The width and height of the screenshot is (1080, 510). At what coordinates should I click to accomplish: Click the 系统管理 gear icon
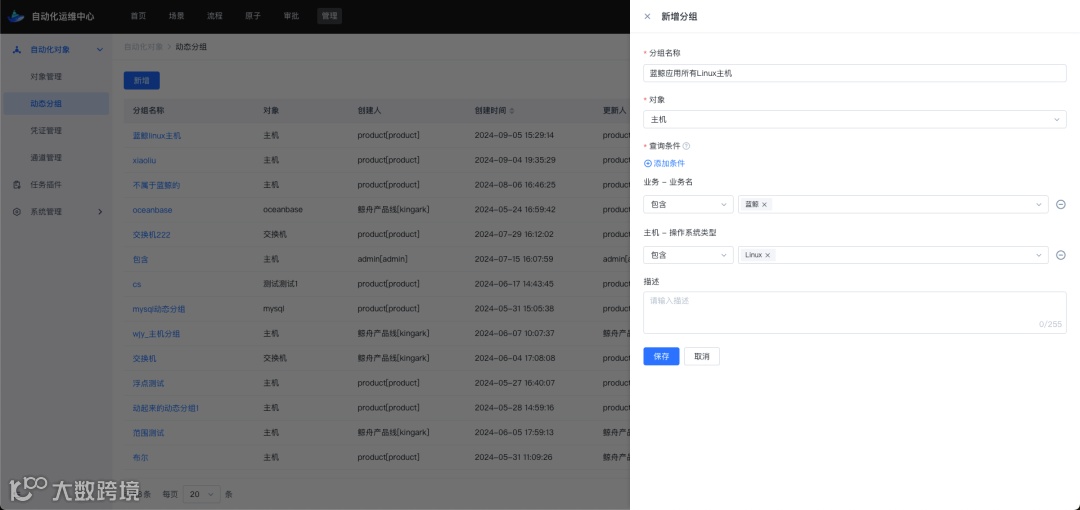tap(17, 212)
